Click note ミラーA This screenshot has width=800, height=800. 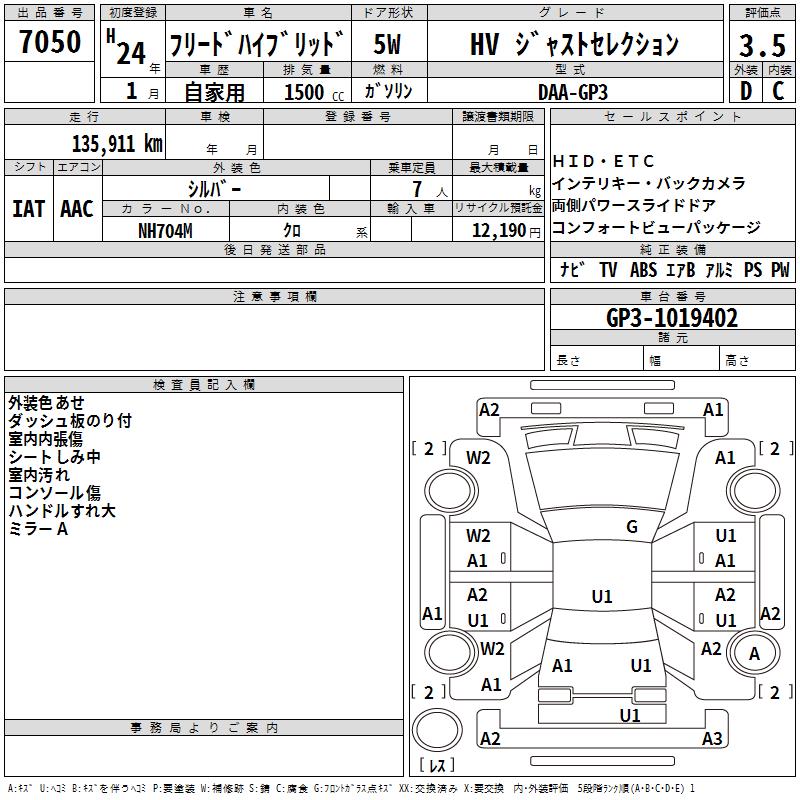pos(38,529)
